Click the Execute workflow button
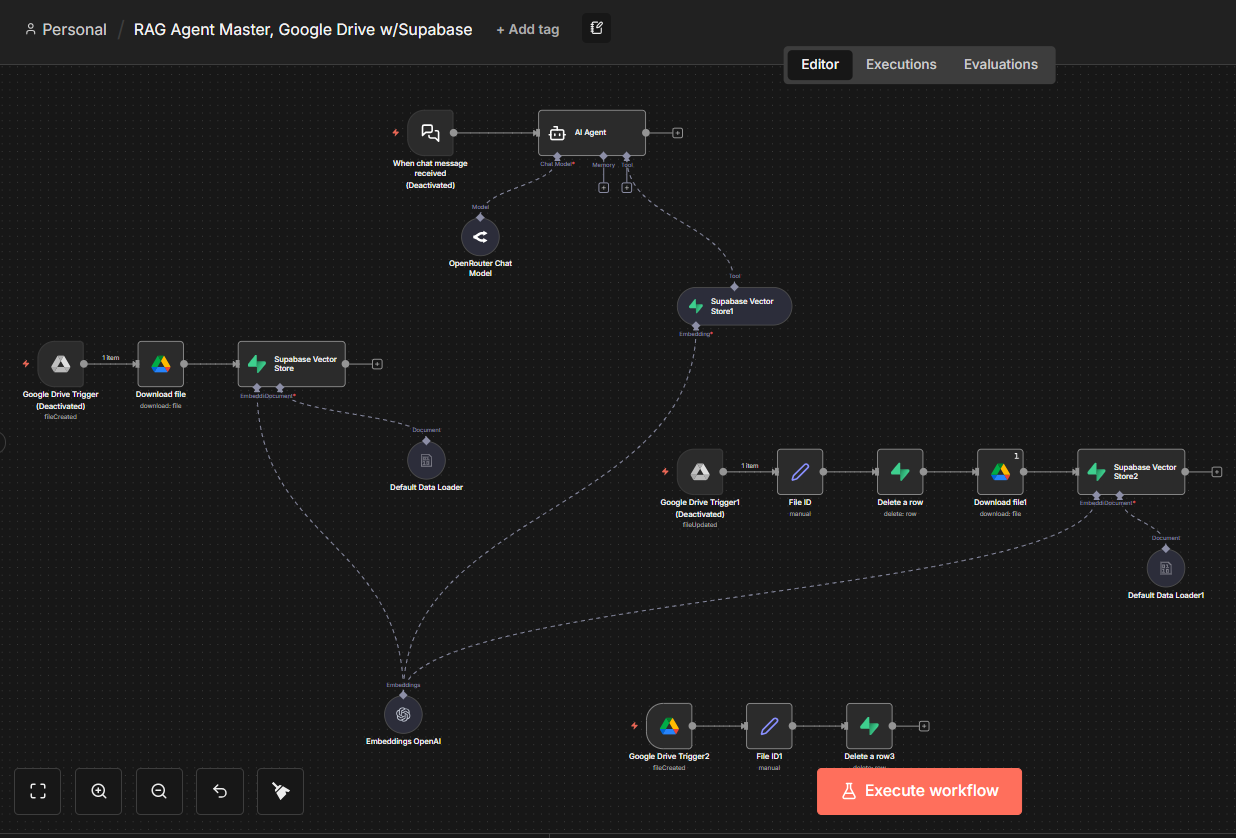This screenshot has width=1236, height=838. pos(918,791)
